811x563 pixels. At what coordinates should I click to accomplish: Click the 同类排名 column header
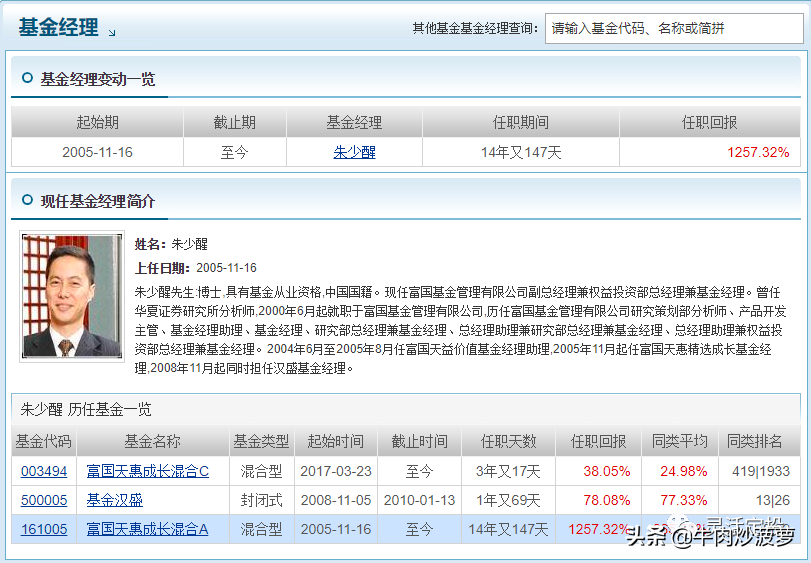pyautogui.click(x=755, y=442)
